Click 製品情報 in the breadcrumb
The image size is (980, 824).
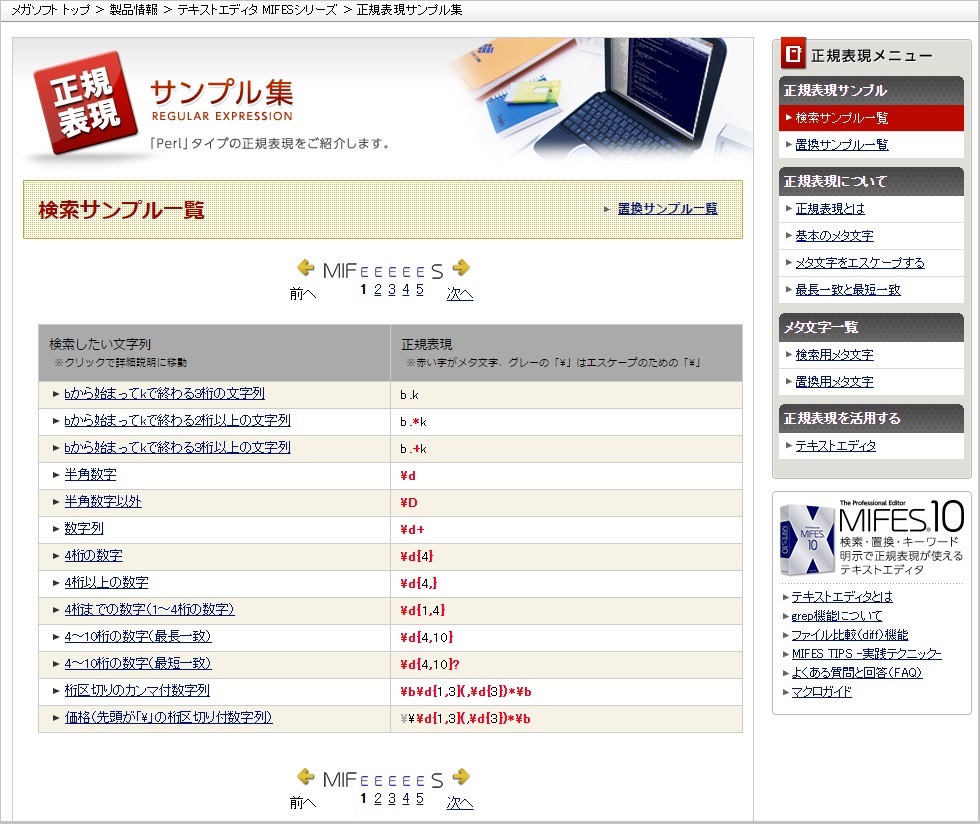[133, 9]
